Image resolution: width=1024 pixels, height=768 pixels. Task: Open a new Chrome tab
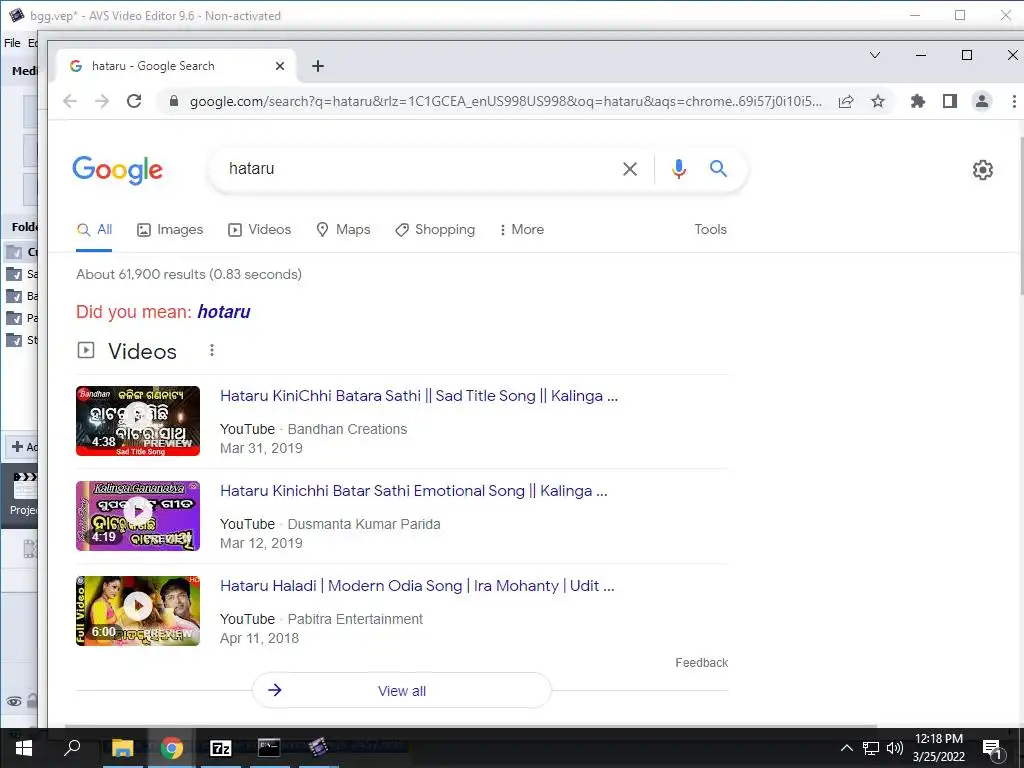coord(317,66)
